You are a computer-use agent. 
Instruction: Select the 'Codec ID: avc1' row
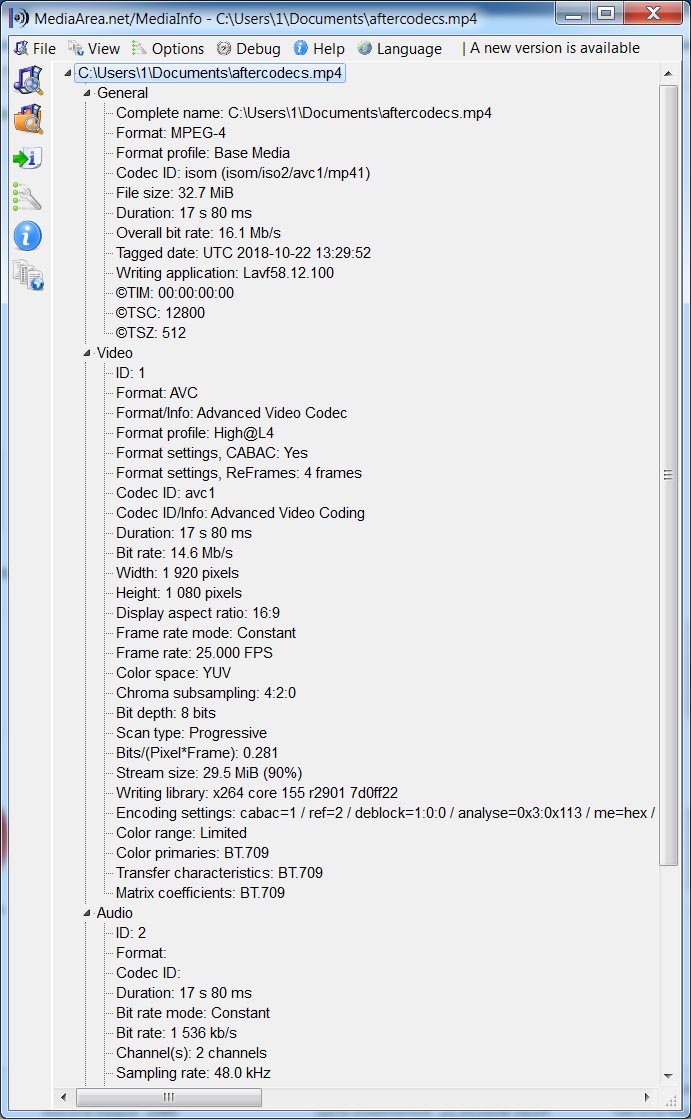165,492
